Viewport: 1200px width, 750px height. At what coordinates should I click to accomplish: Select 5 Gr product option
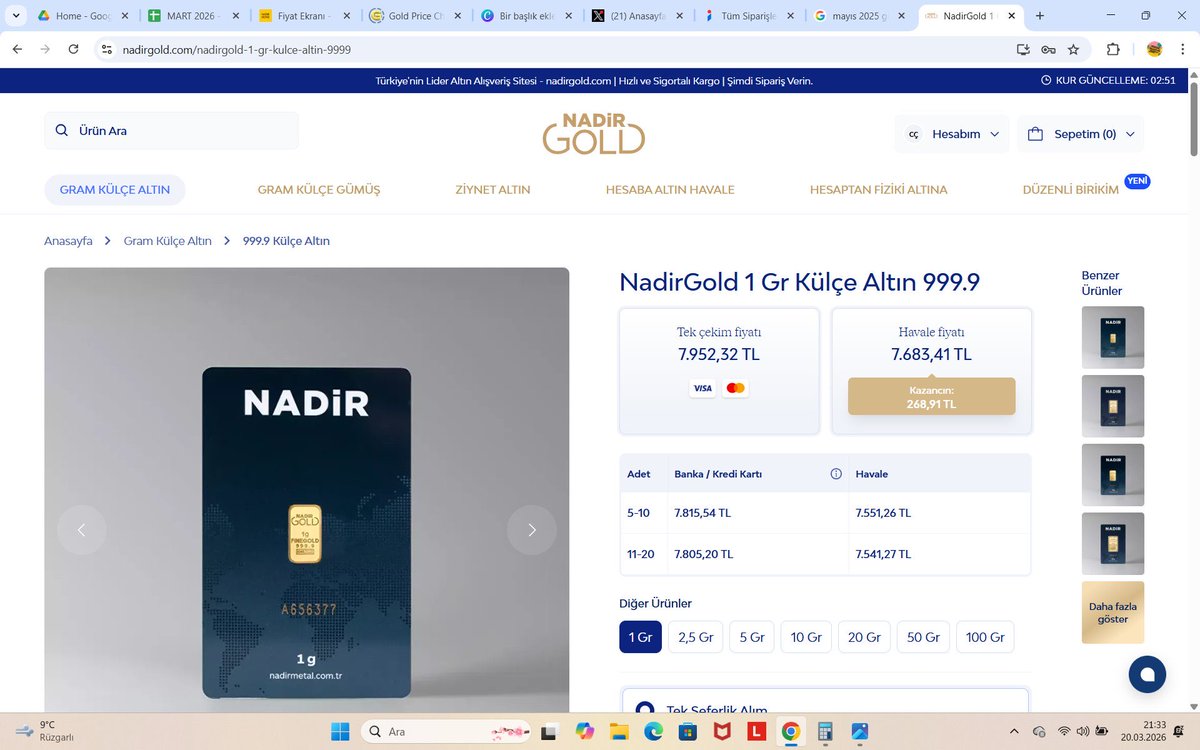click(x=752, y=637)
